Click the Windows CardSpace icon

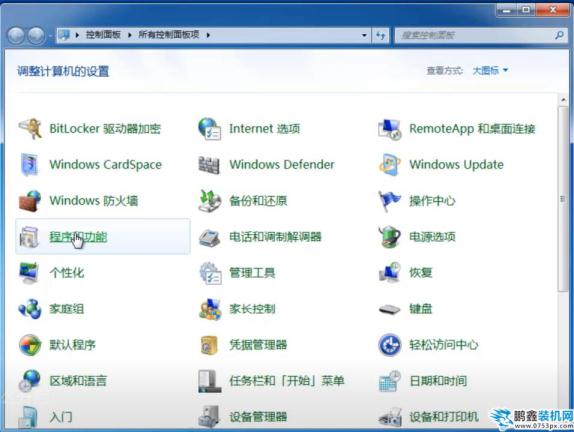(x=29, y=165)
